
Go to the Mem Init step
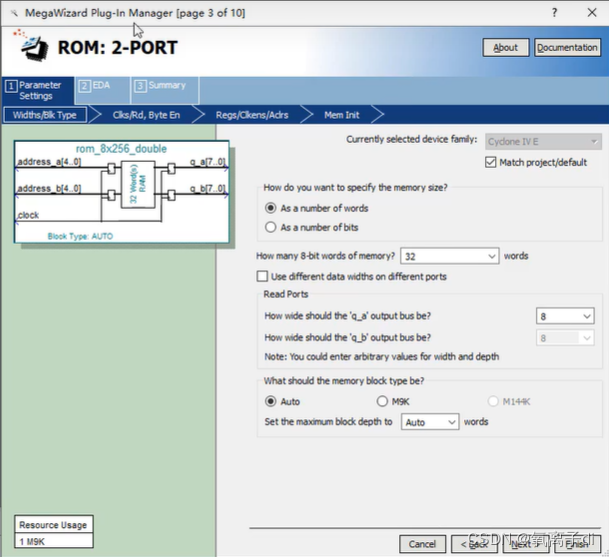tap(342, 115)
